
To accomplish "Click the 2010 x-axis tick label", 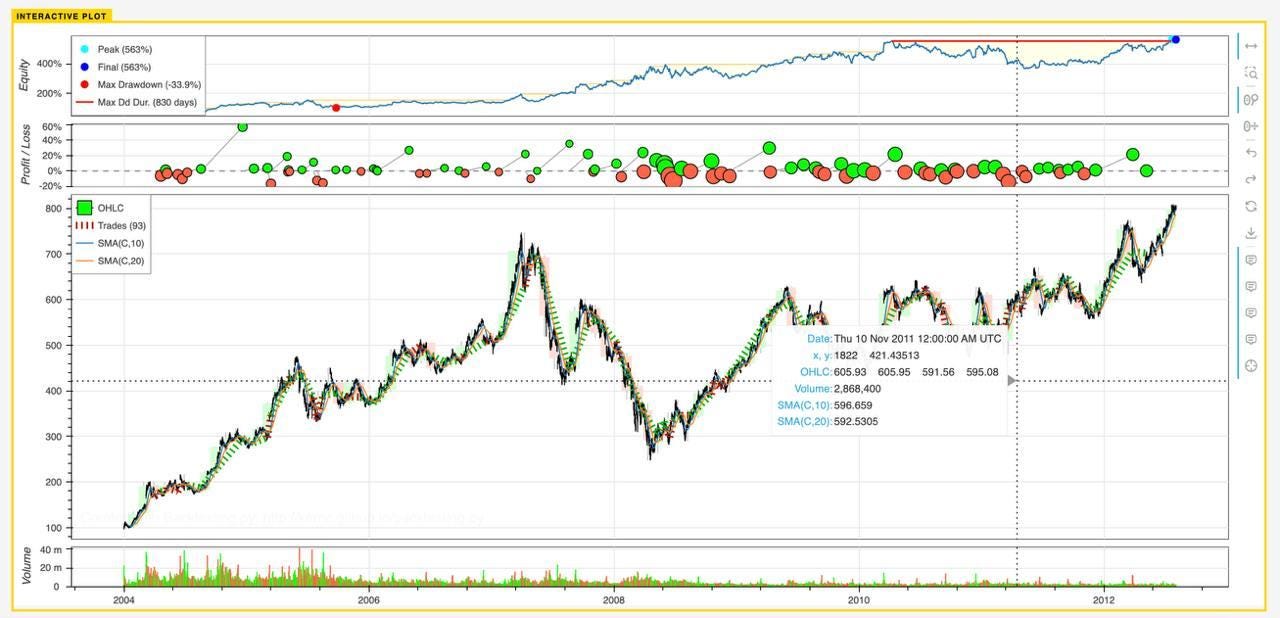I will (x=858, y=600).
